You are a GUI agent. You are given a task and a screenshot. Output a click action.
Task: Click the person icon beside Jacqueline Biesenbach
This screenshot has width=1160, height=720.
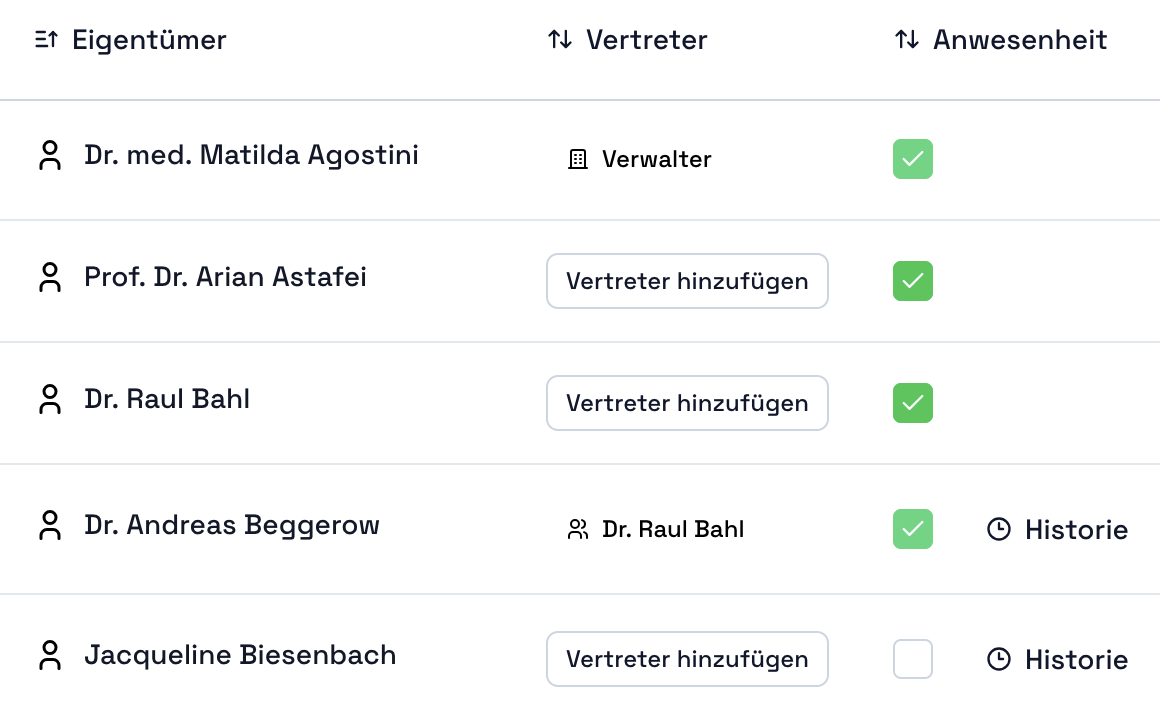50,655
